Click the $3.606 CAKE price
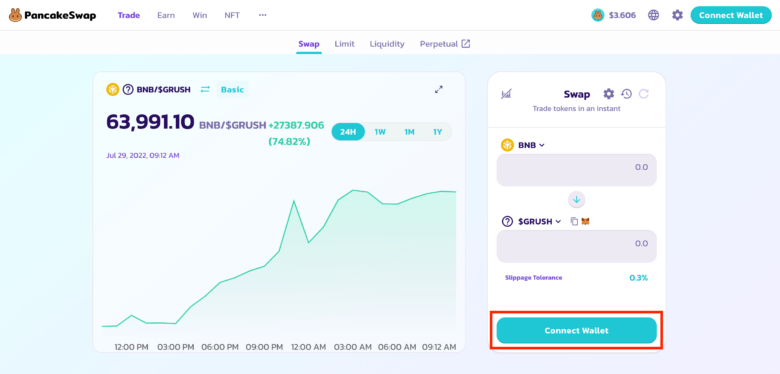 622,15
